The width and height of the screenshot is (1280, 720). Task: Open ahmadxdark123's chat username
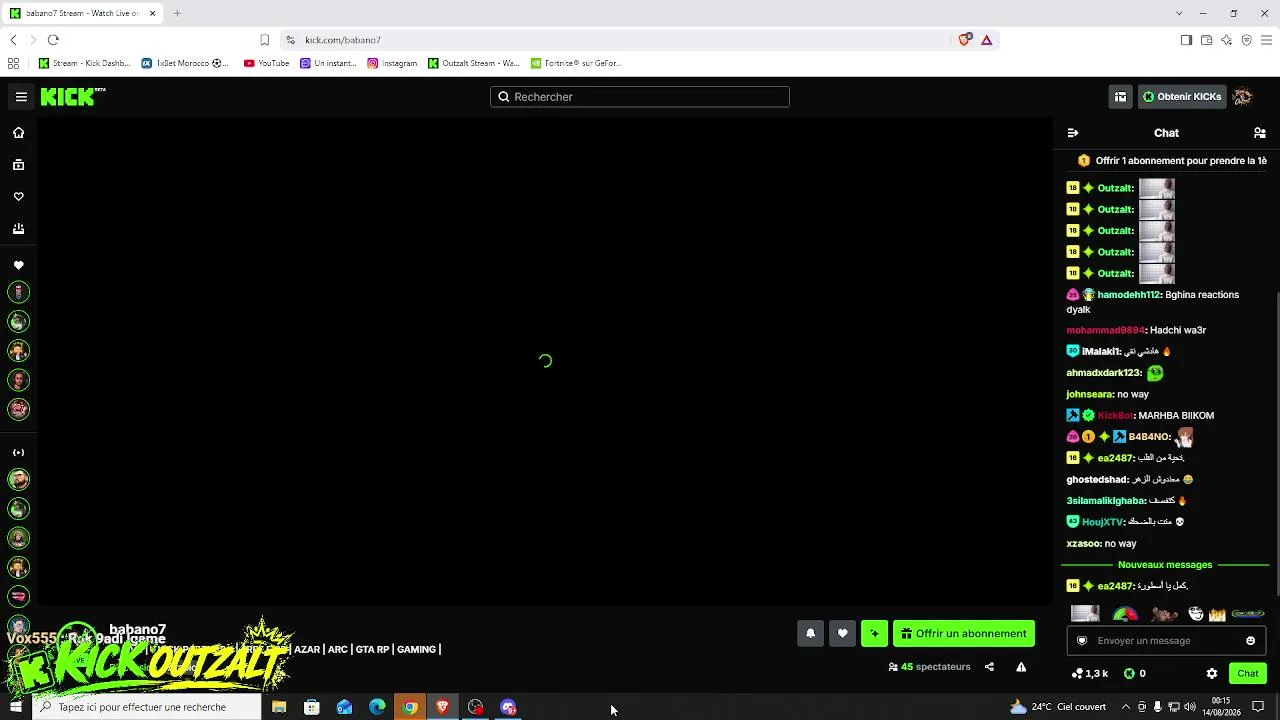pos(1104,373)
